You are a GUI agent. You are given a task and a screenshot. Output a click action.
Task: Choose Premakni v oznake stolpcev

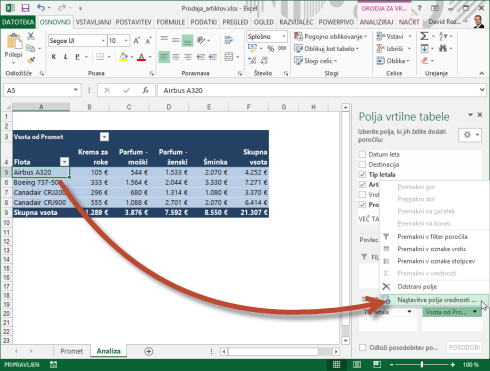coord(434,261)
